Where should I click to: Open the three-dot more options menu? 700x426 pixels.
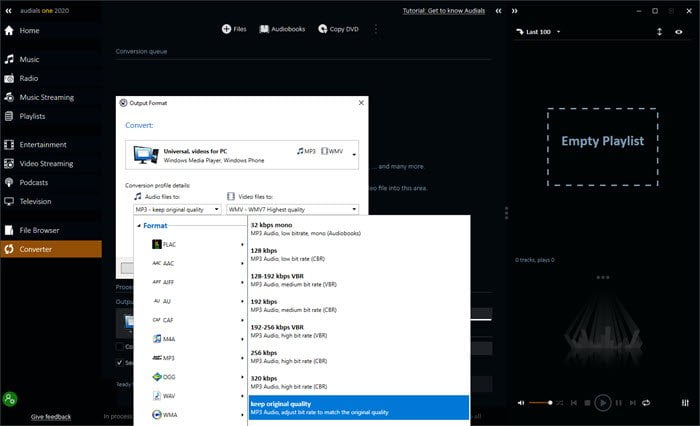[376, 29]
